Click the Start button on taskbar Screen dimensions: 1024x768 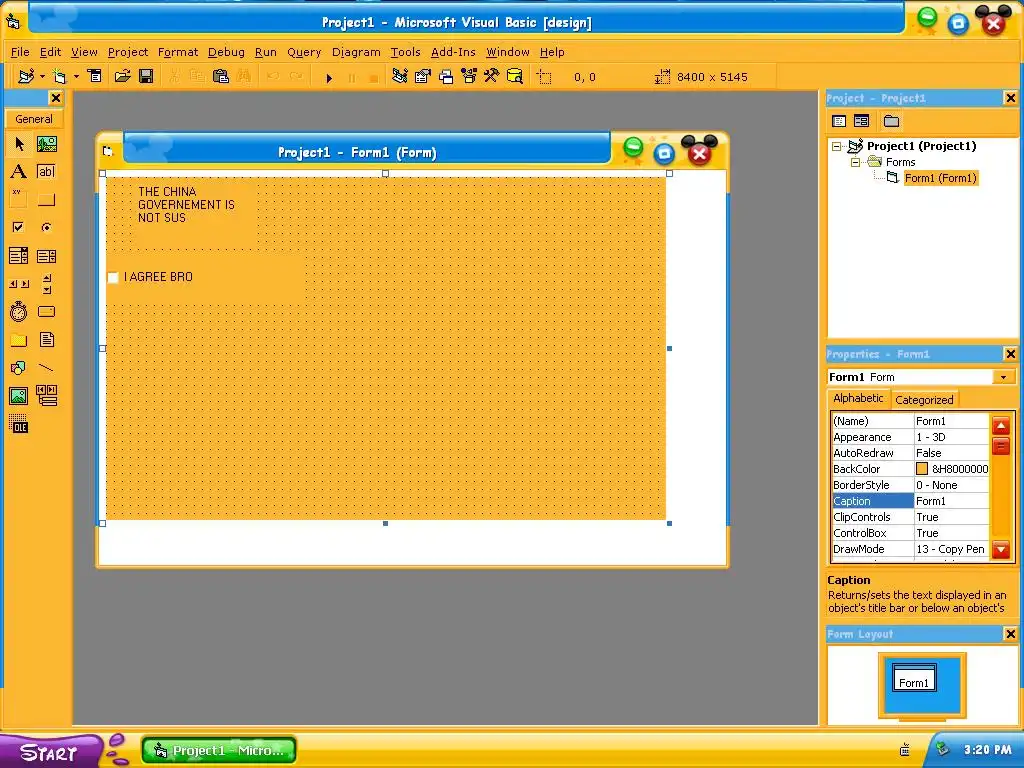(49, 752)
